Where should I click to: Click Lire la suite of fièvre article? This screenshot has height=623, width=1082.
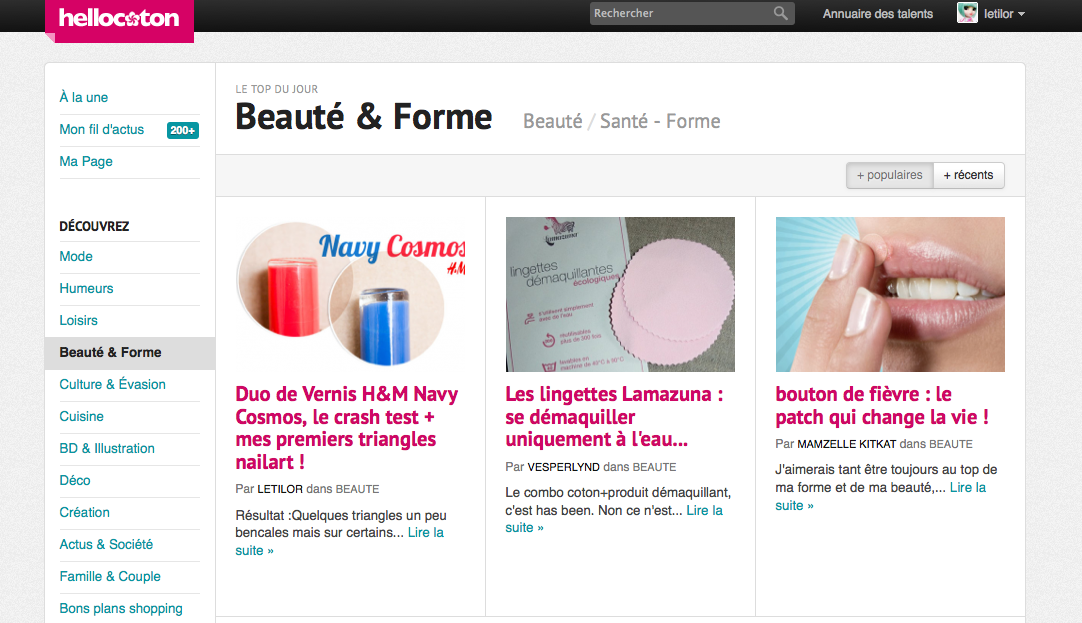pyautogui.click(x=968, y=488)
